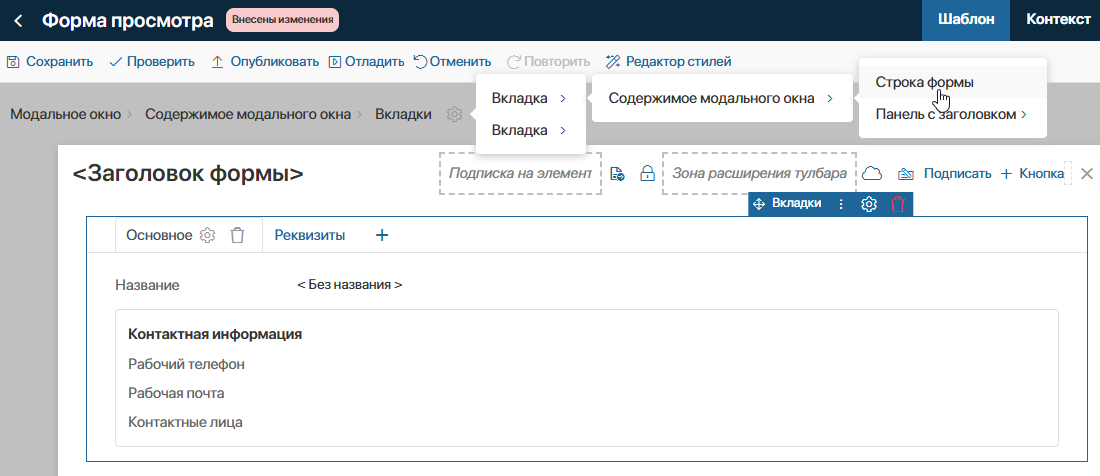
Task: Click the Сохранить save icon button
Action: click(13, 62)
